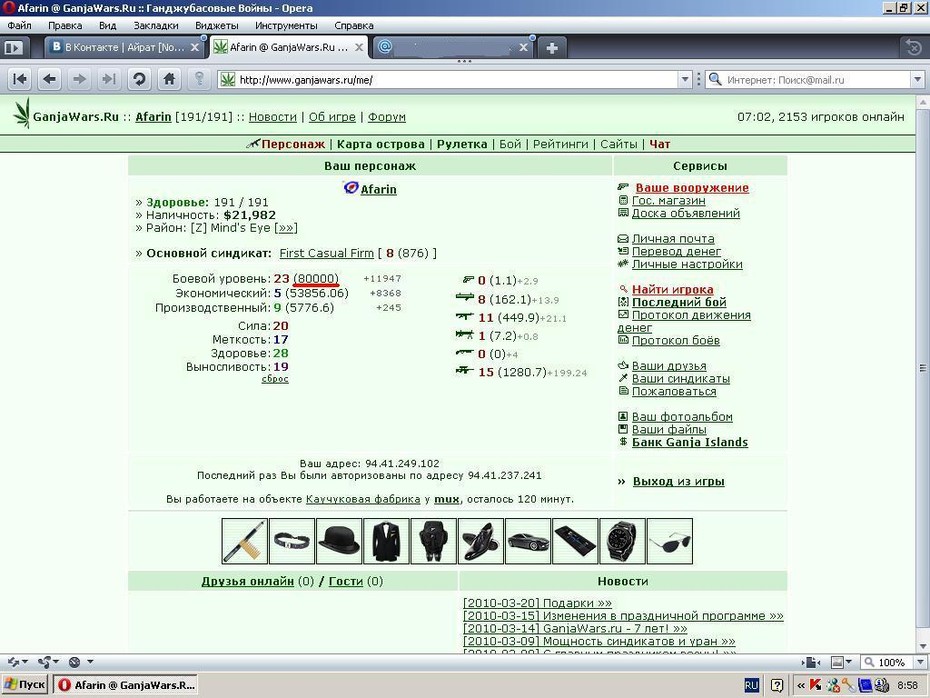Open a new tab with plus button
This screenshot has width=930, height=698.
click(x=552, y=48)
